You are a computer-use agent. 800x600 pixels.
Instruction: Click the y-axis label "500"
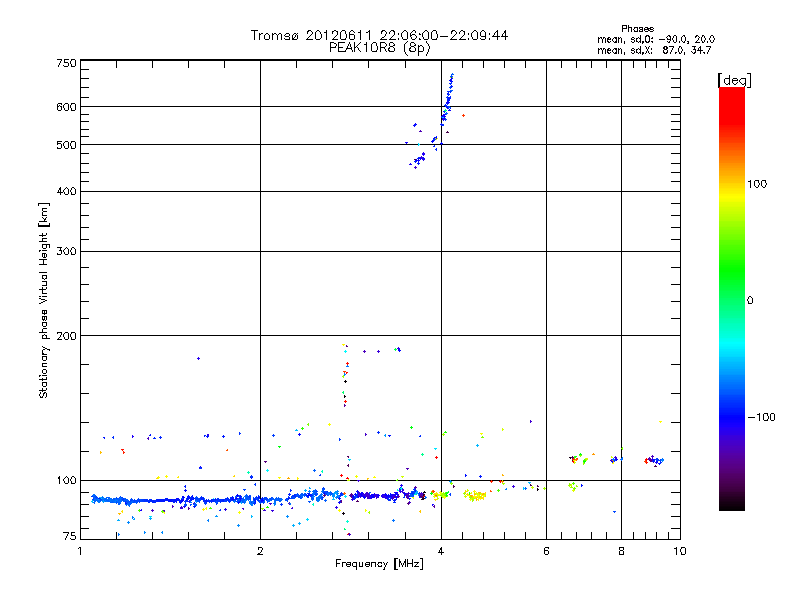pyautogui.click(x=66, y=145)
